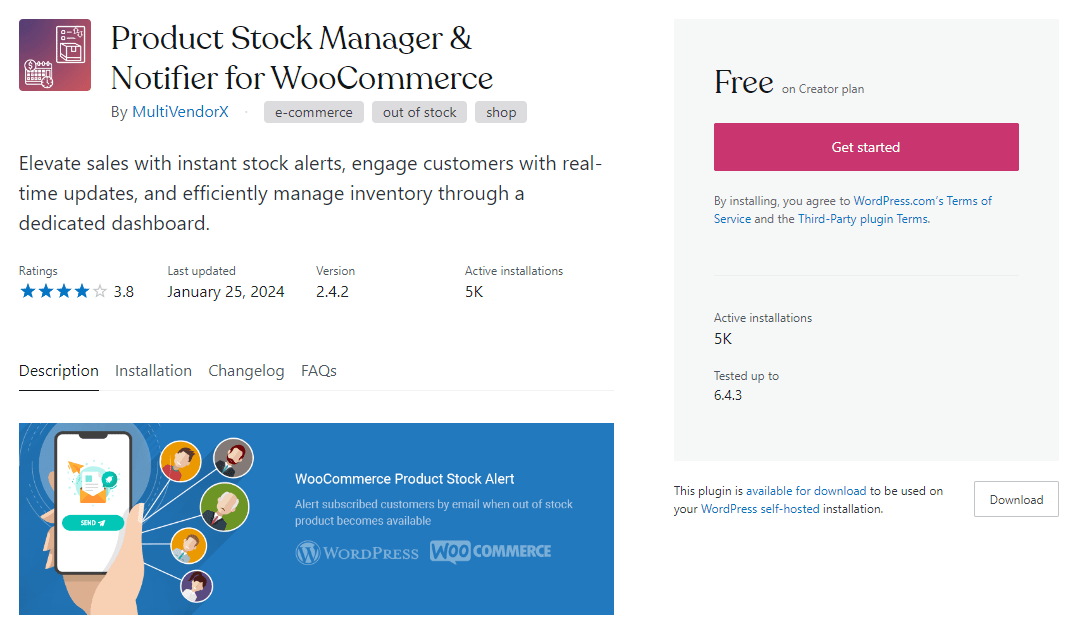Switch to the Installation tab

[x=153, y=370]
